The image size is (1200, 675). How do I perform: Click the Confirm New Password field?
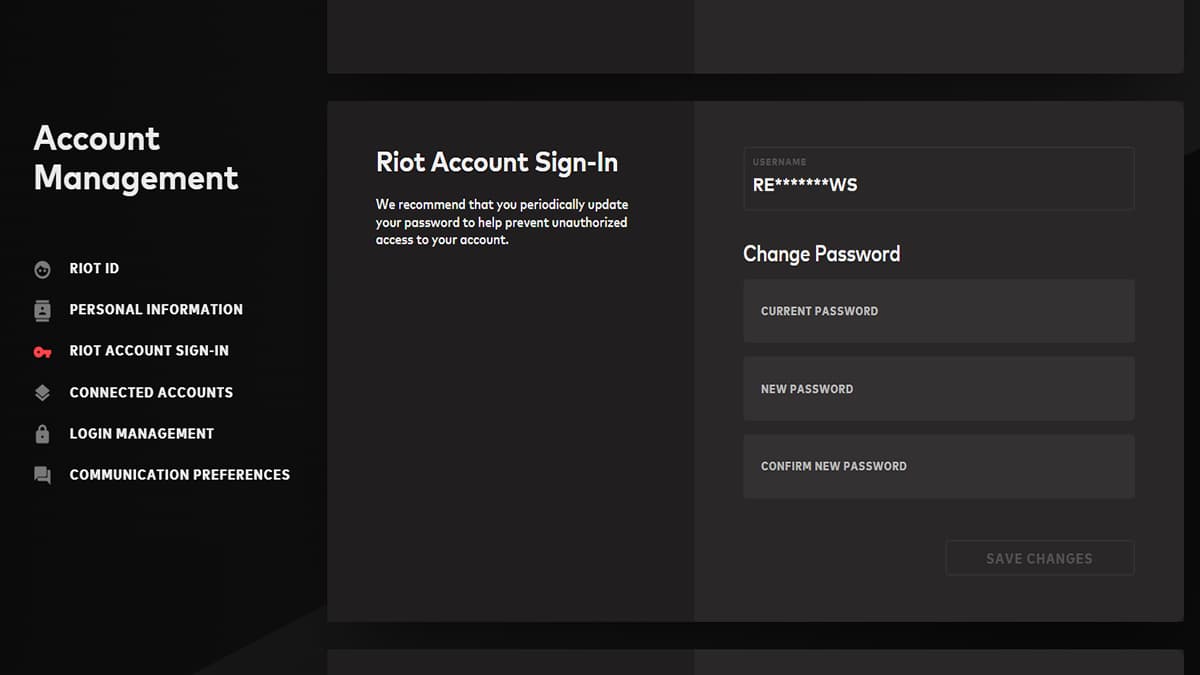coord(938,466)
